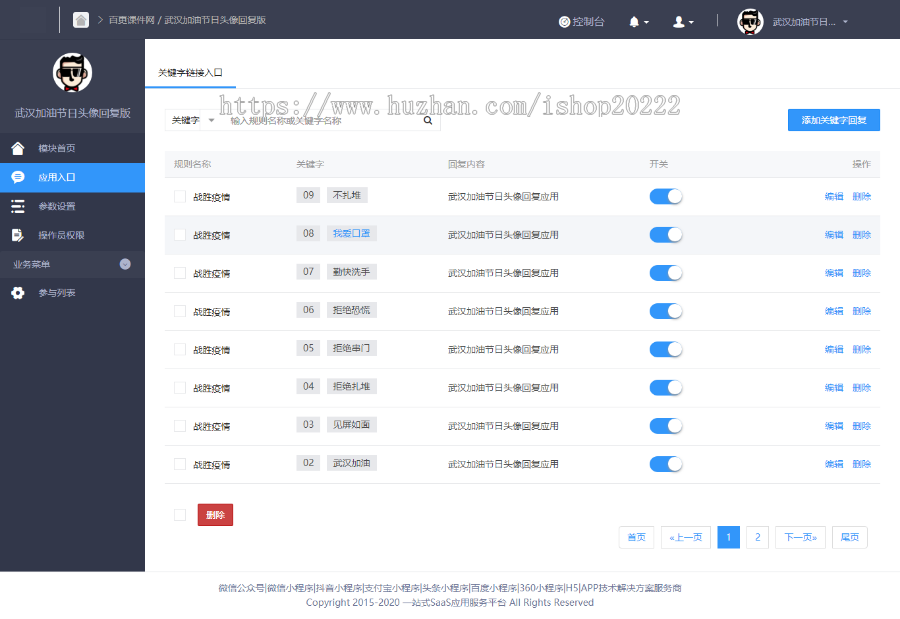Toggle the switch for 不扎堆 row

(x=666, y=196)
